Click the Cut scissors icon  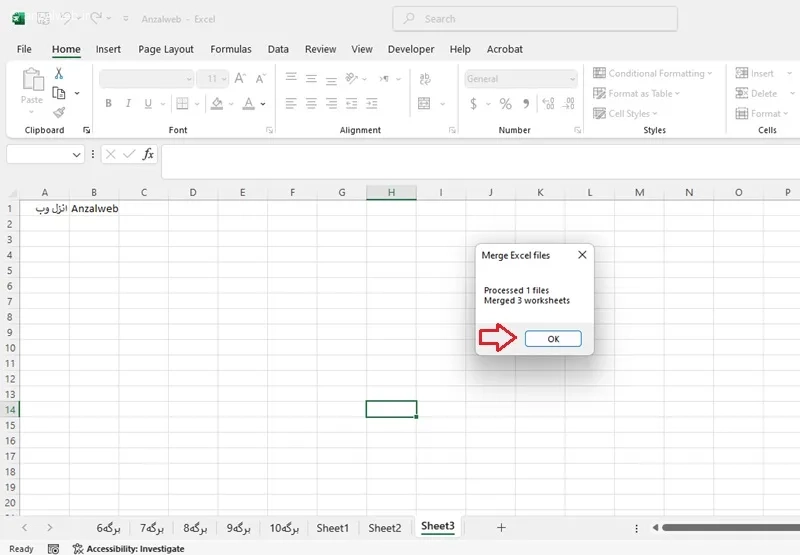point(59,74)
